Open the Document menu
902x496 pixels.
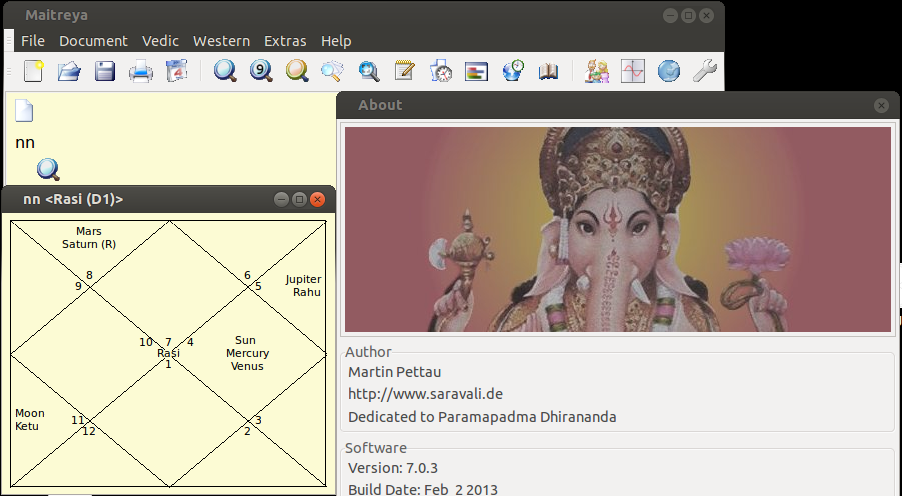93,41
